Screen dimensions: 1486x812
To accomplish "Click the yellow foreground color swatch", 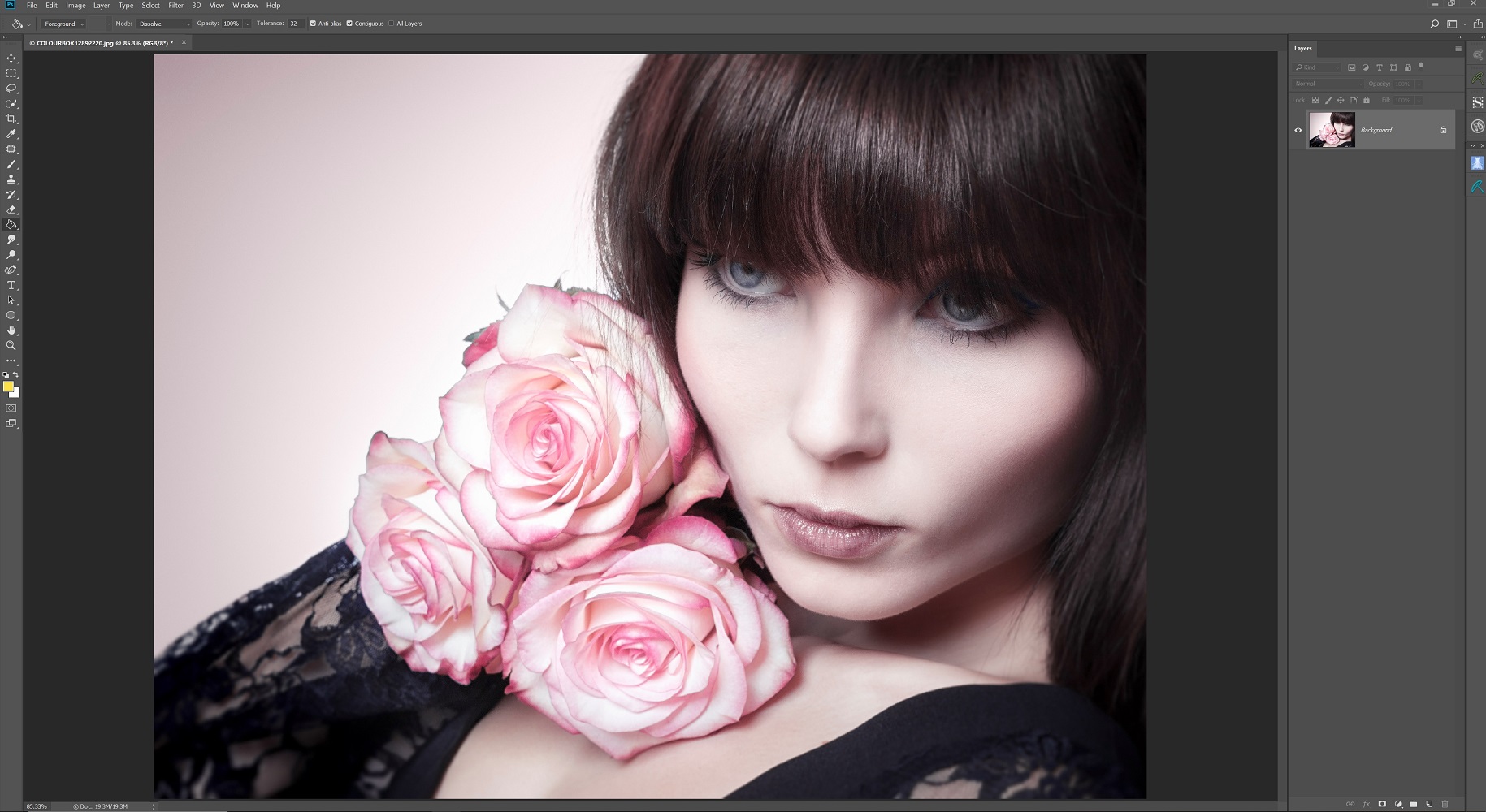I will point(8,387).
